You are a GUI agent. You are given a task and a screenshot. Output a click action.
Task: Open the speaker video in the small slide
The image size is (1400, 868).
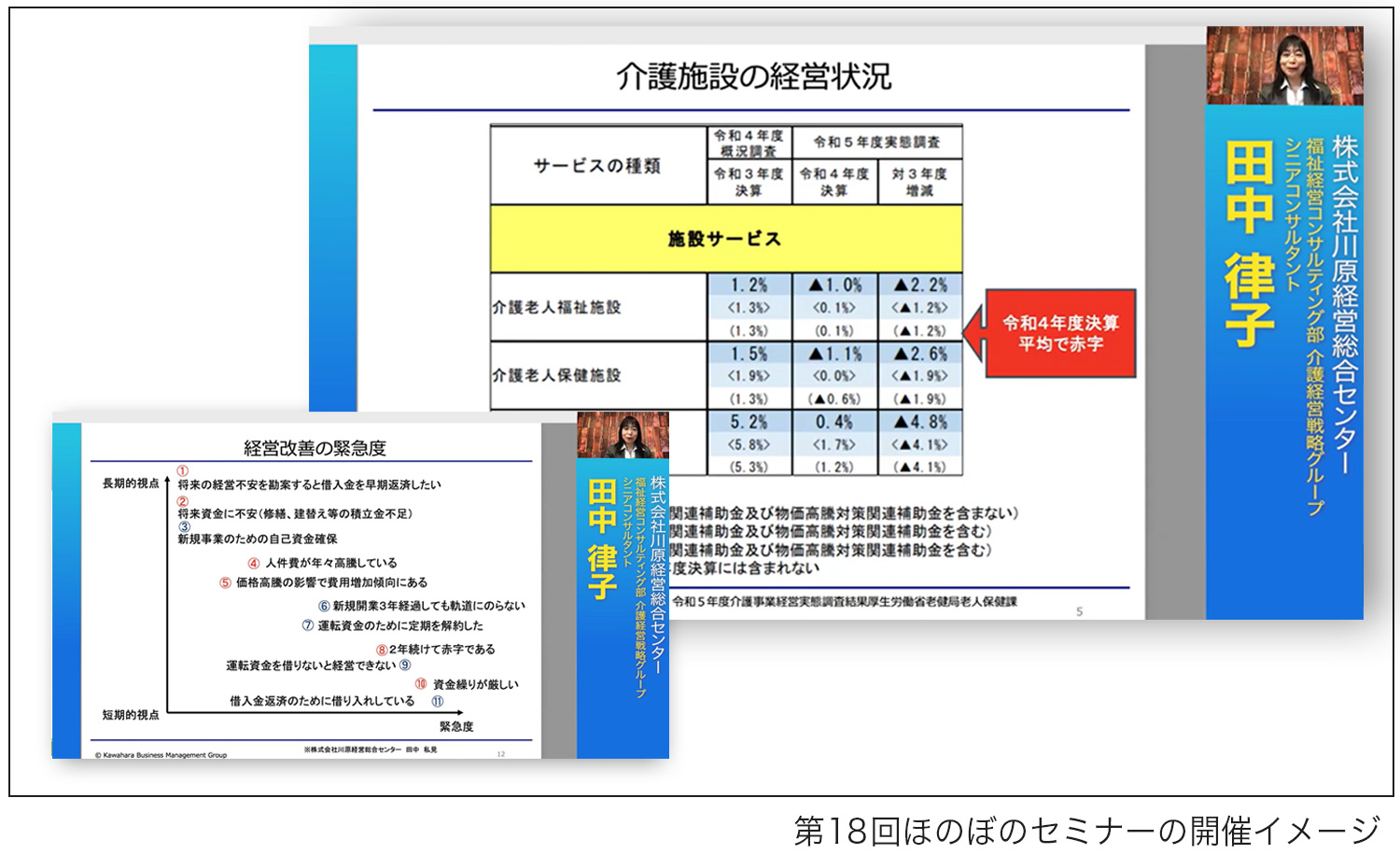[x=623, y=435]
